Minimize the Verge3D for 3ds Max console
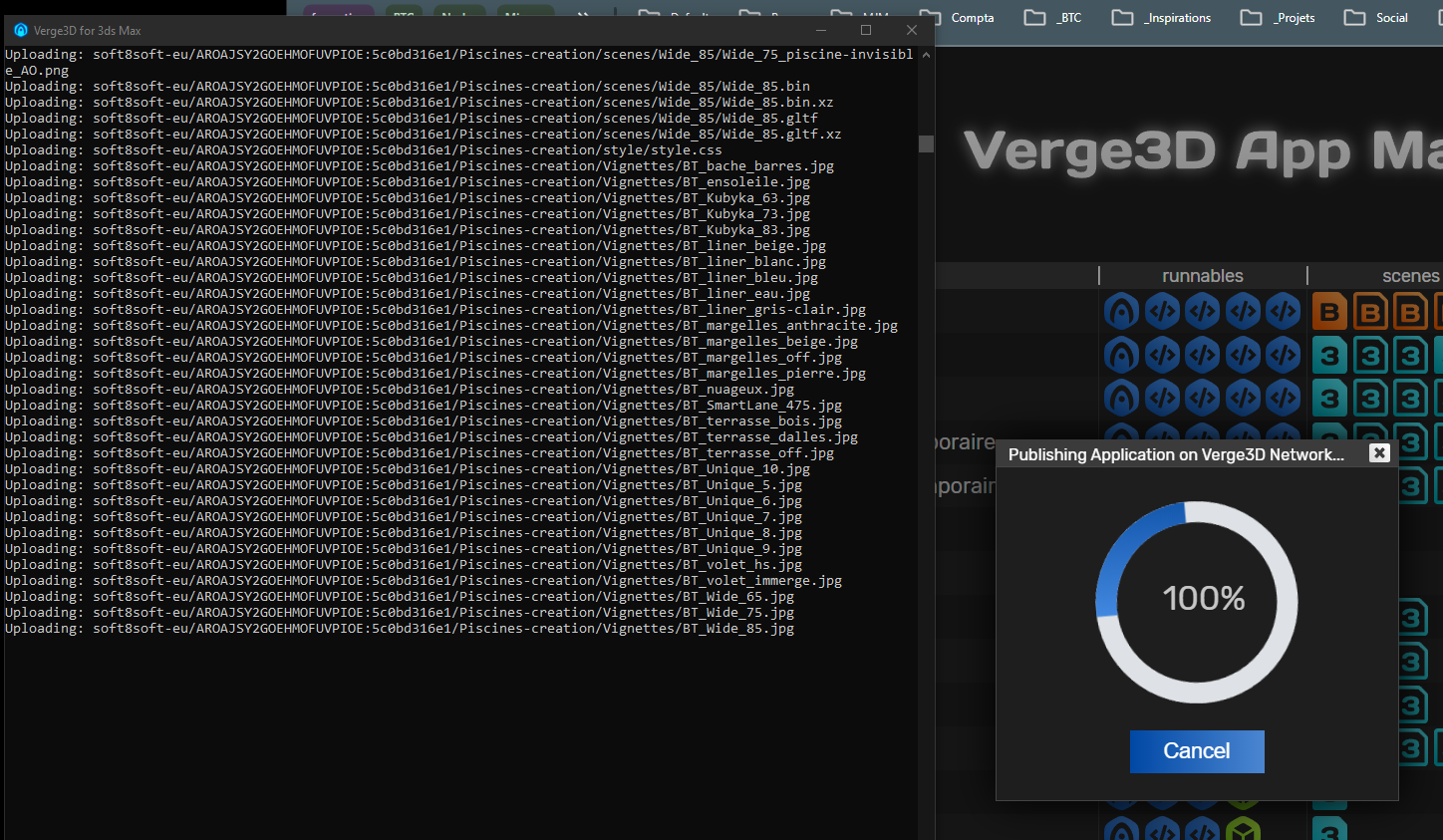Viewport: 1443px width, 840px height. coord(820,30)
